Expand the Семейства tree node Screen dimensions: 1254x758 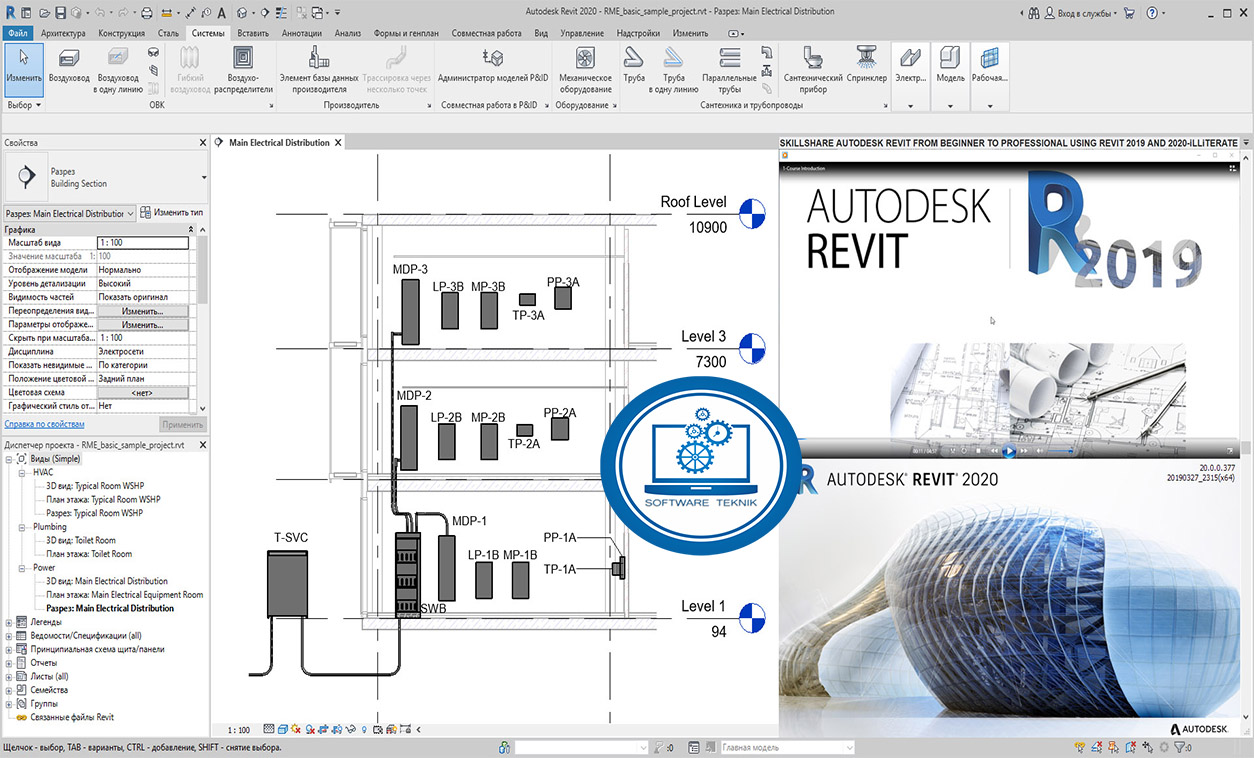[x=9, y=690]
